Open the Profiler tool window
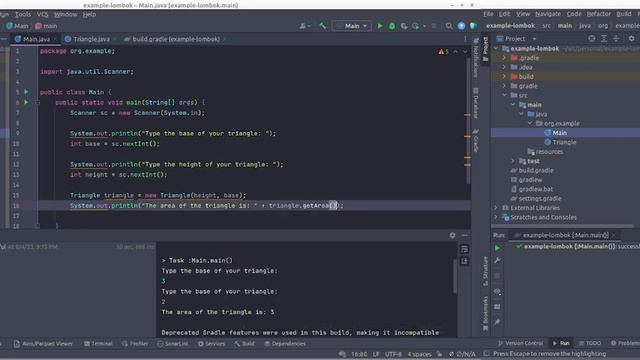Screen dimensions: 640x360 (x=135, y=344)
